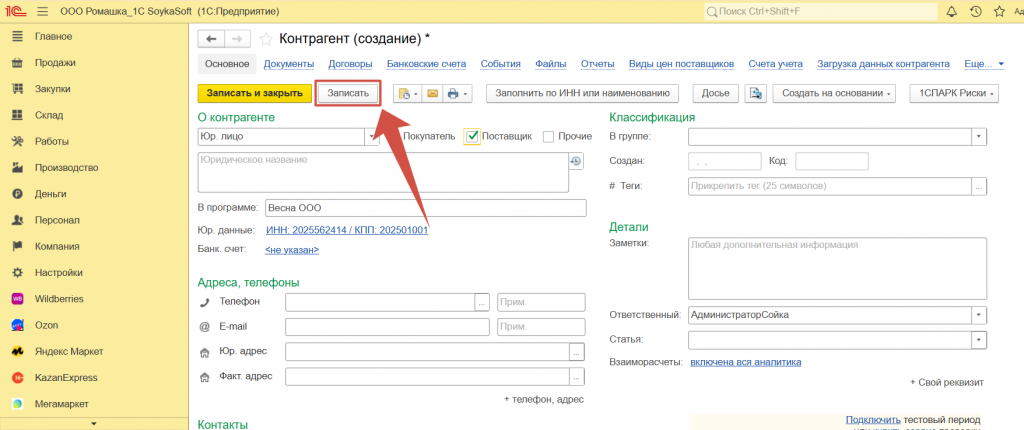The height and width of the screenshot is (430, 1024).
Task: Click the envelope email icon in toolbar
Action: pyautogui.click(x=432, y=94)
